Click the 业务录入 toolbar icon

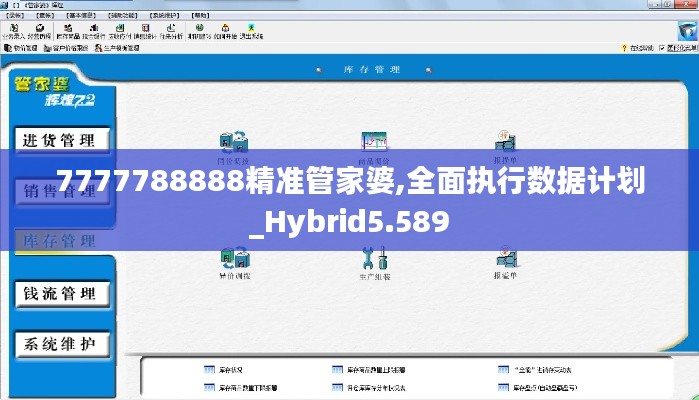pos(13,31)
